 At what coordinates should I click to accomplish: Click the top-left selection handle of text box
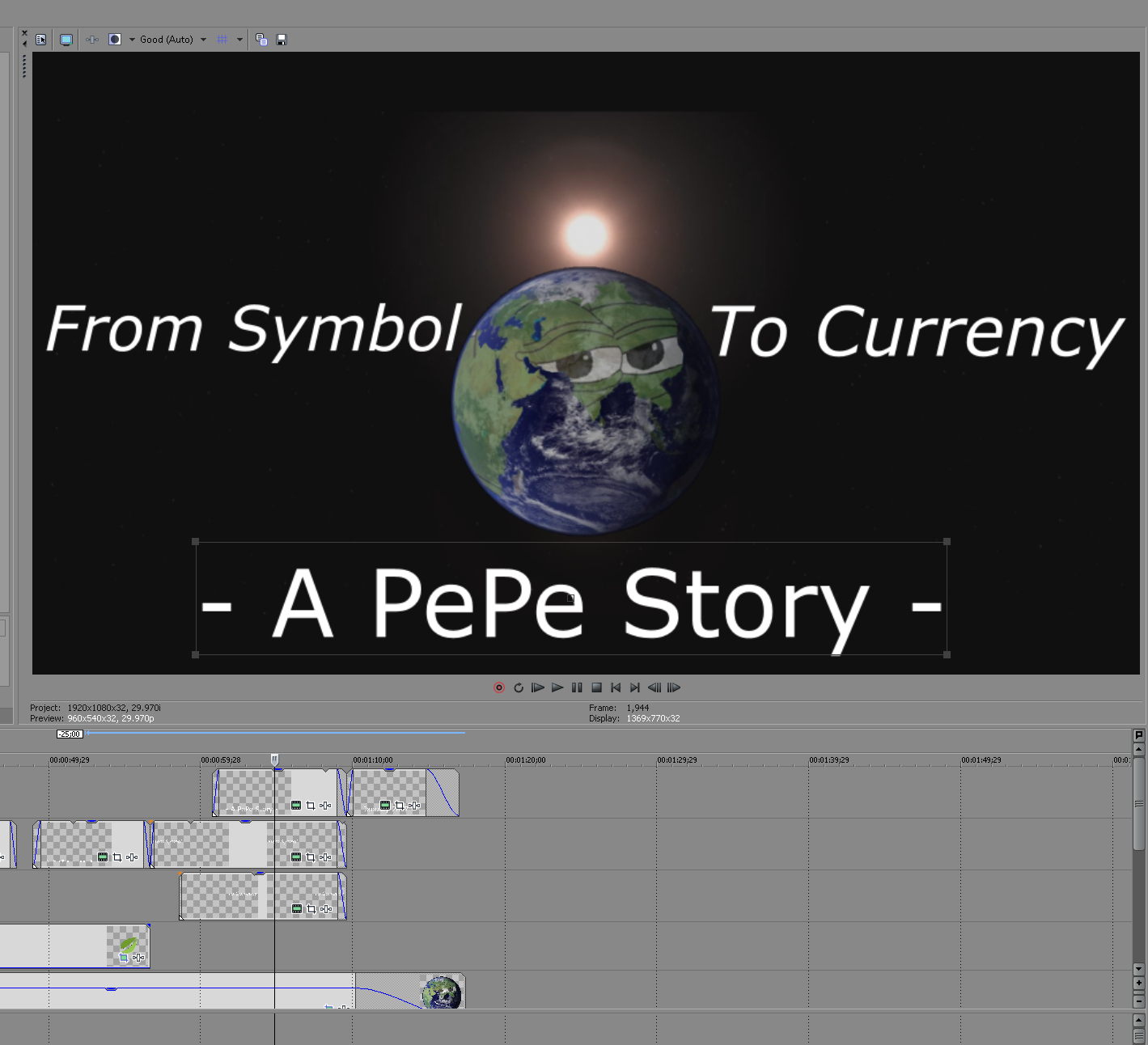(x=195, y=542)
